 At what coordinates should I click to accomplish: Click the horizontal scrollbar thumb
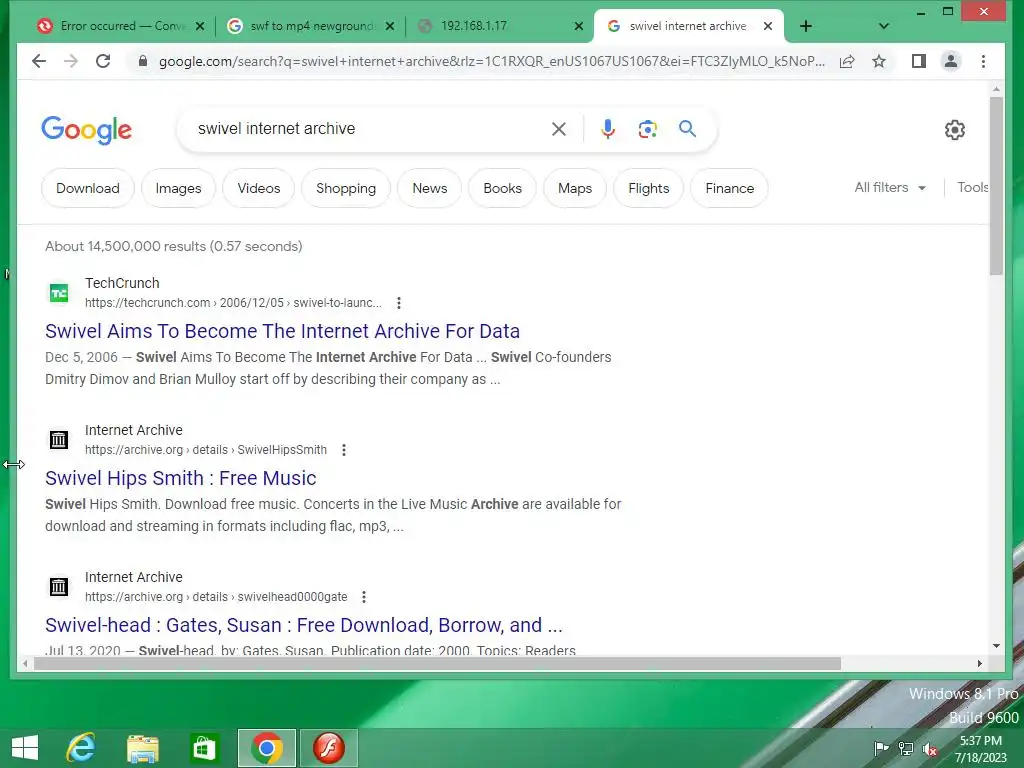[x=438, y=664]
